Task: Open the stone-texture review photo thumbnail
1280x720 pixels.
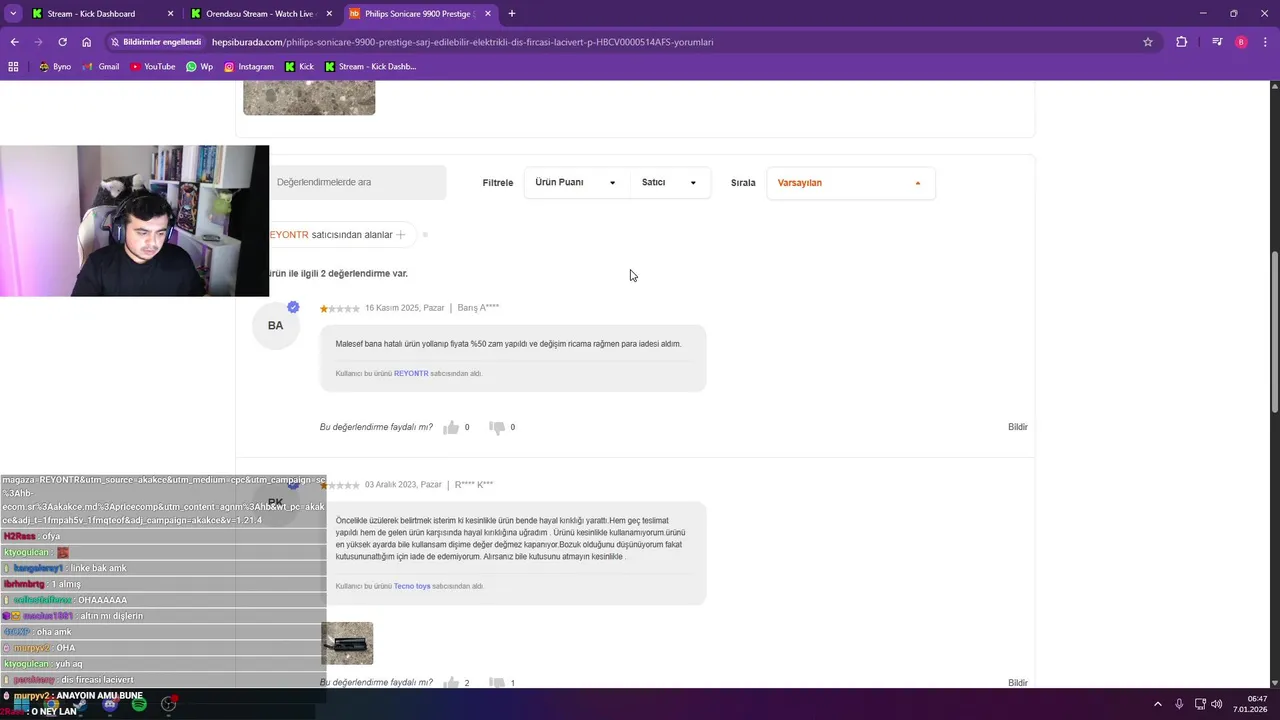Action: (x=309, y=99)
